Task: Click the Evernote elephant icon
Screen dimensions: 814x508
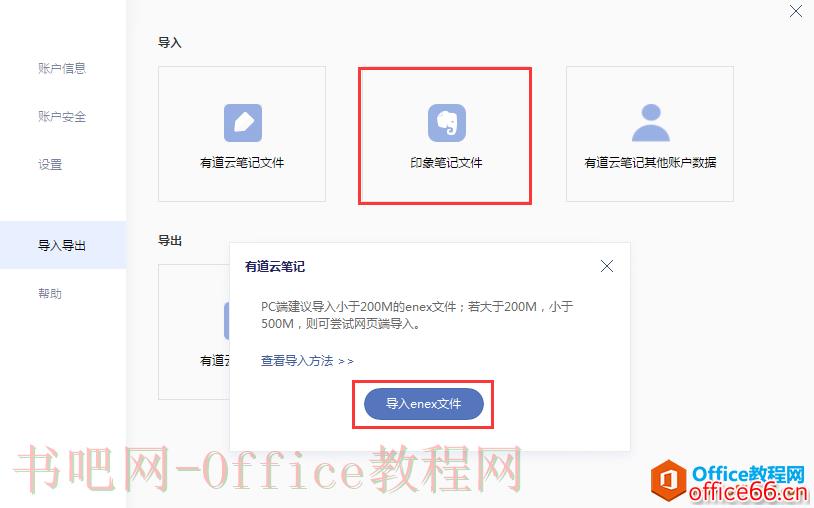Action: 446,123
